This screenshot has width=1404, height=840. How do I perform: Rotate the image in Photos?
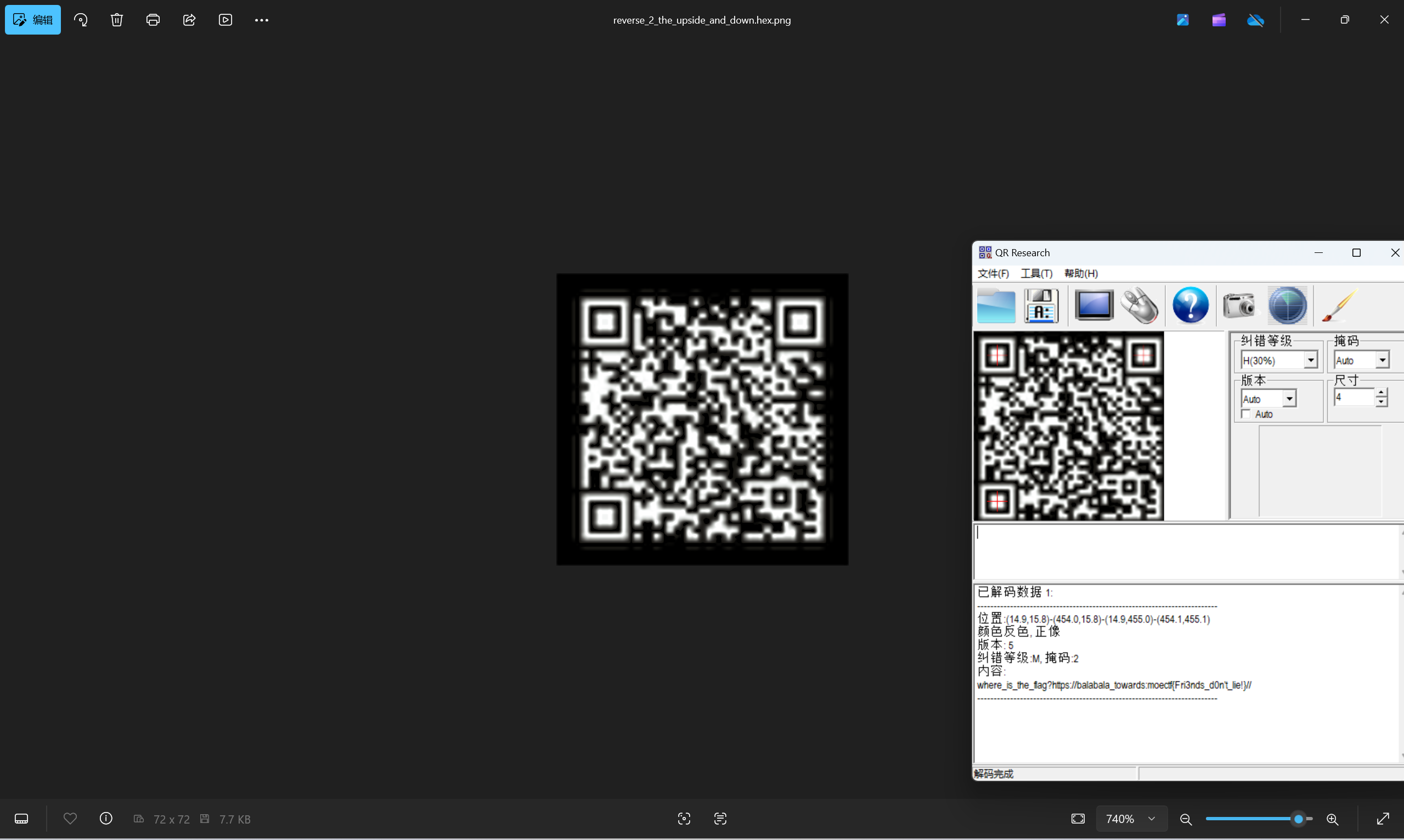click(x=81, y=20)
